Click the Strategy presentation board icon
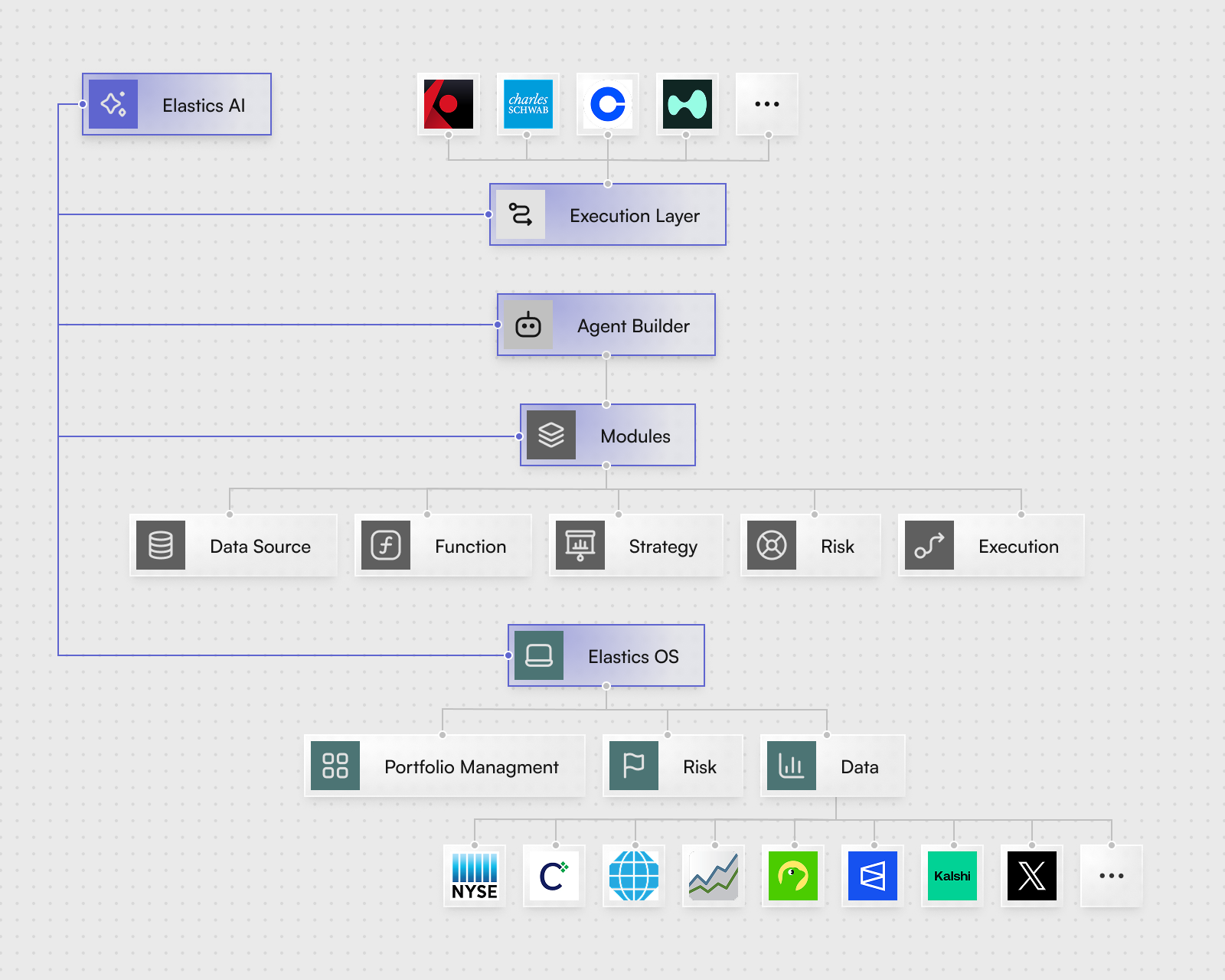This screenshot has height=980, width=1225. tap(580, 545)
